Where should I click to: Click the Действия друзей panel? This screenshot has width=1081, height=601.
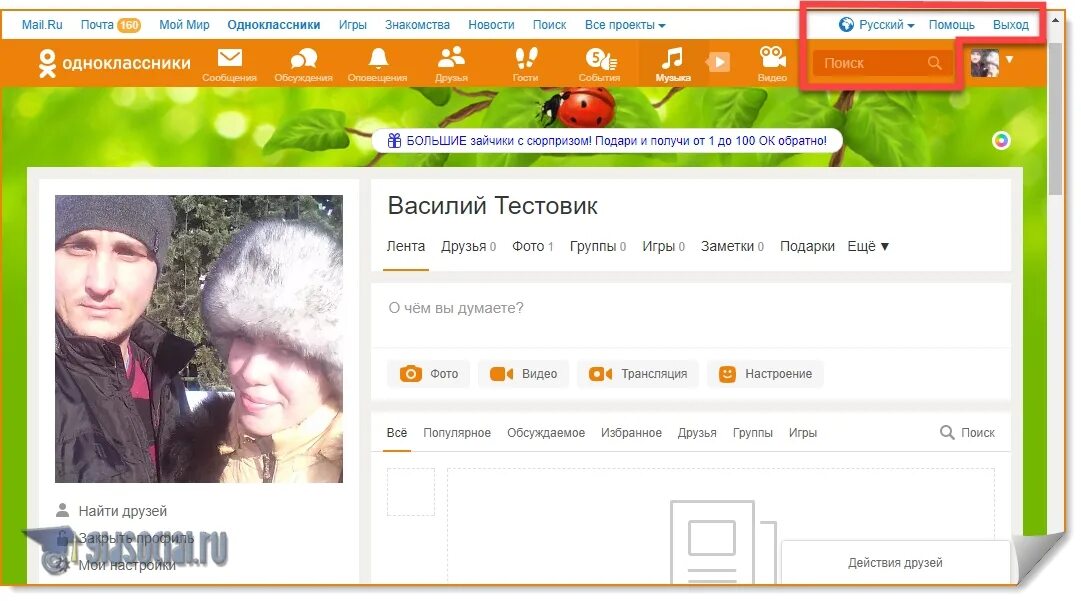click(895, 562)
